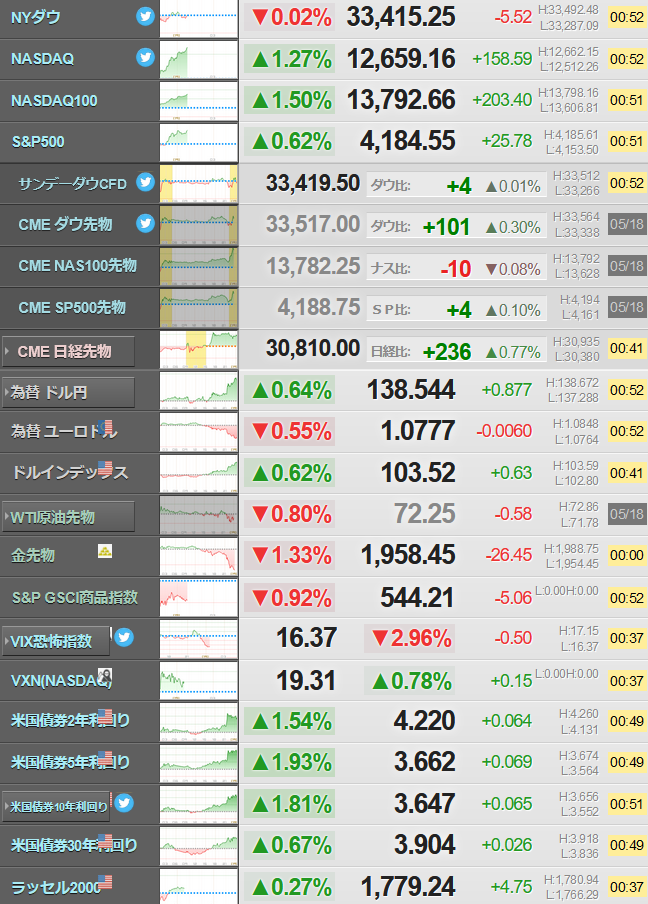Click NASDAQ price 12,659.16

(x=401, y=58)
